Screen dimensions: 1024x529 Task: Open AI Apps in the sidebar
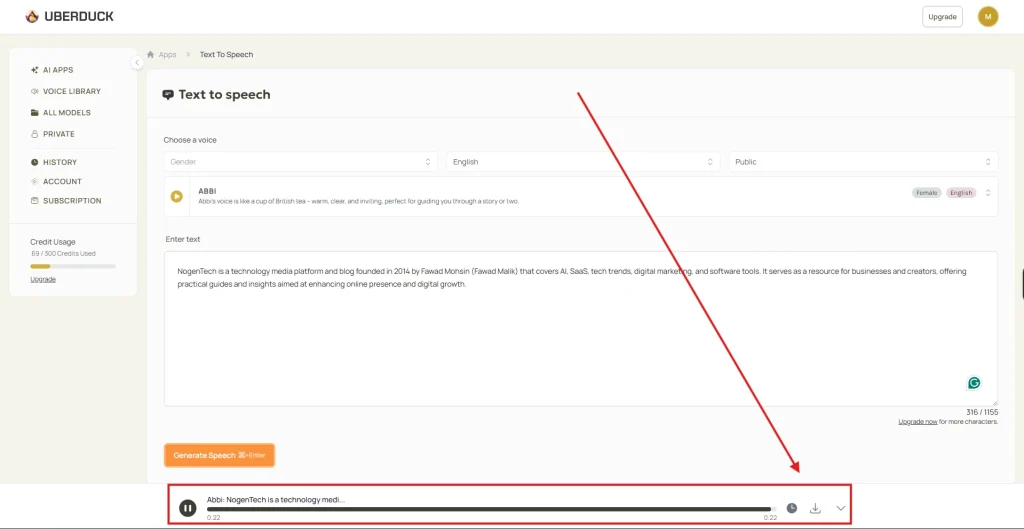pos(52,70)
